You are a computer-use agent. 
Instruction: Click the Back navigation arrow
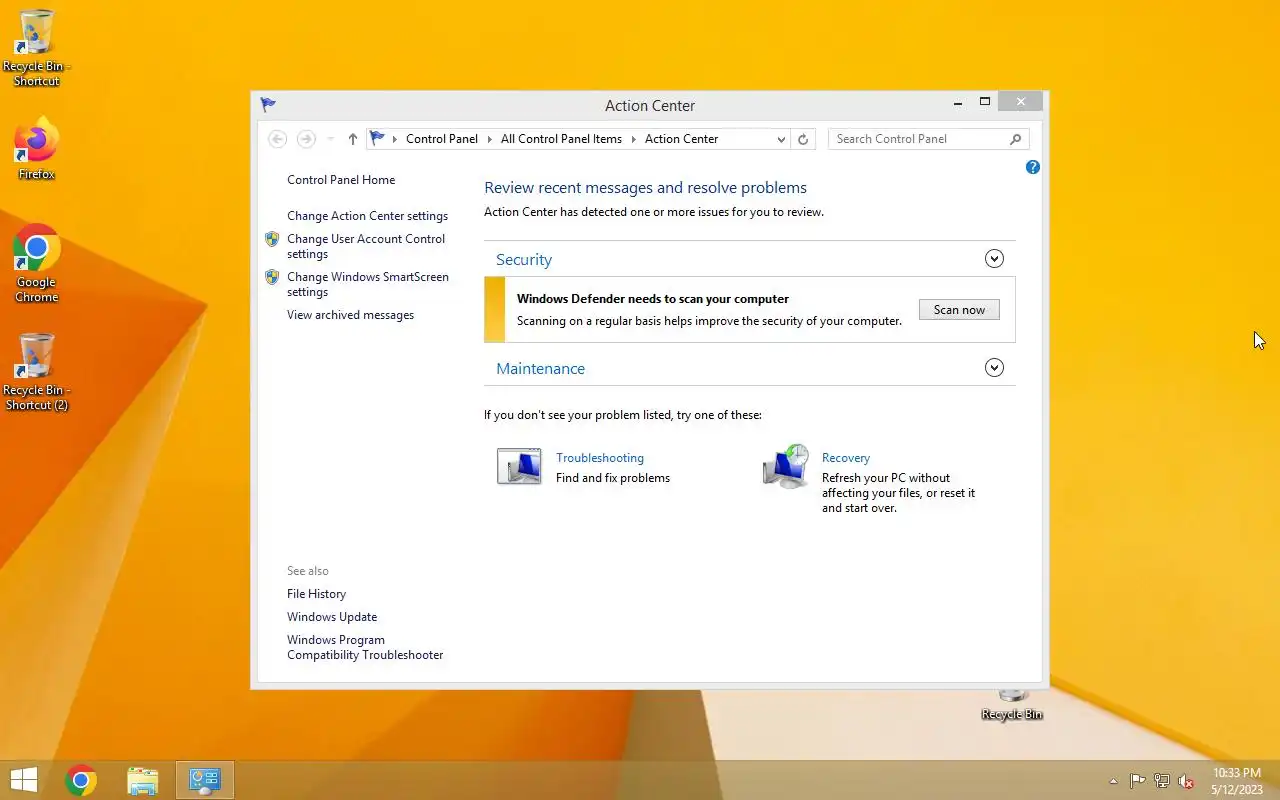click(x=278, y=139)
